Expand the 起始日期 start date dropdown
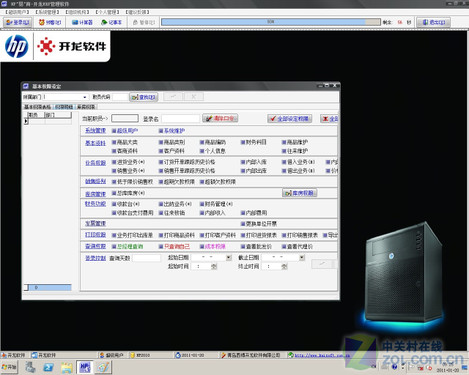This screenshot has height=375, width=469. coord(229,257)
